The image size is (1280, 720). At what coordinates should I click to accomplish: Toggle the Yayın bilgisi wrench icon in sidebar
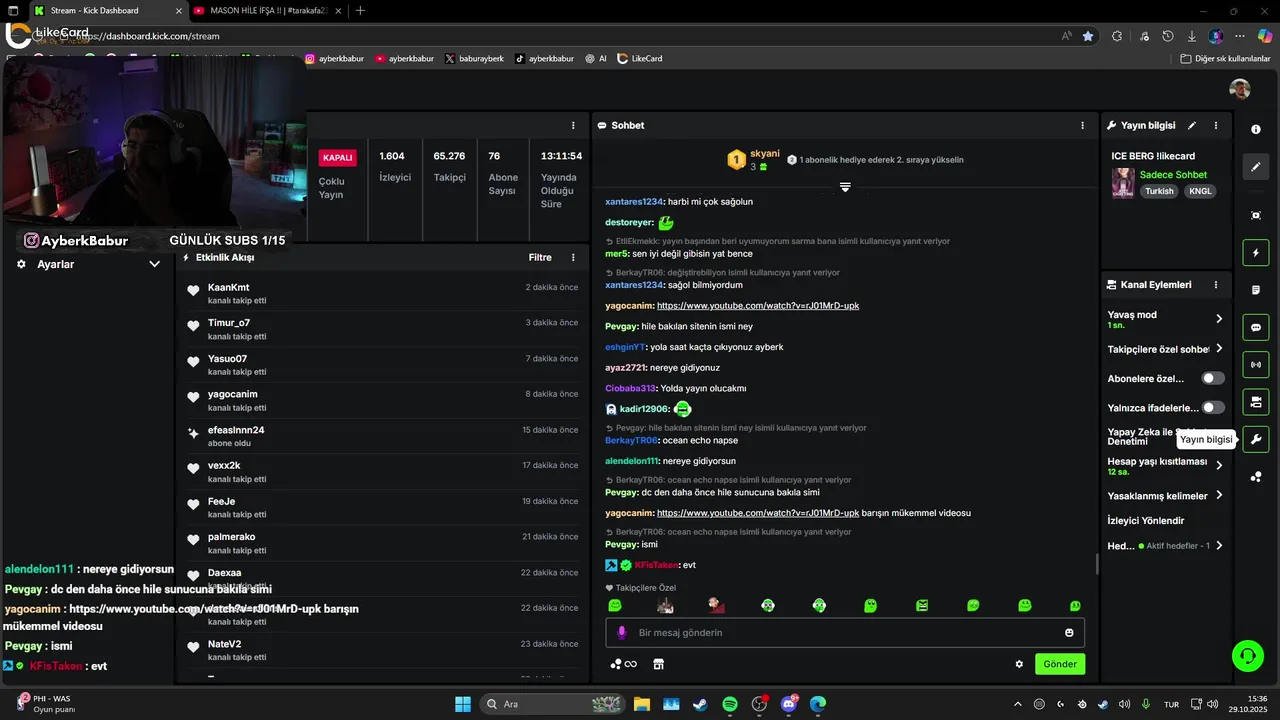pyautogui.click(x=1256, y=439)
